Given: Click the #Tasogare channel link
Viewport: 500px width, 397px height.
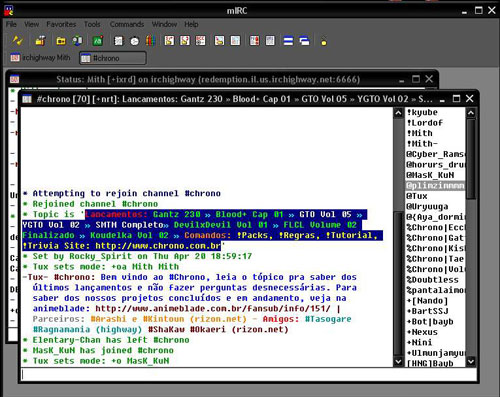Looking at the screenshot, I should (328, 319).
